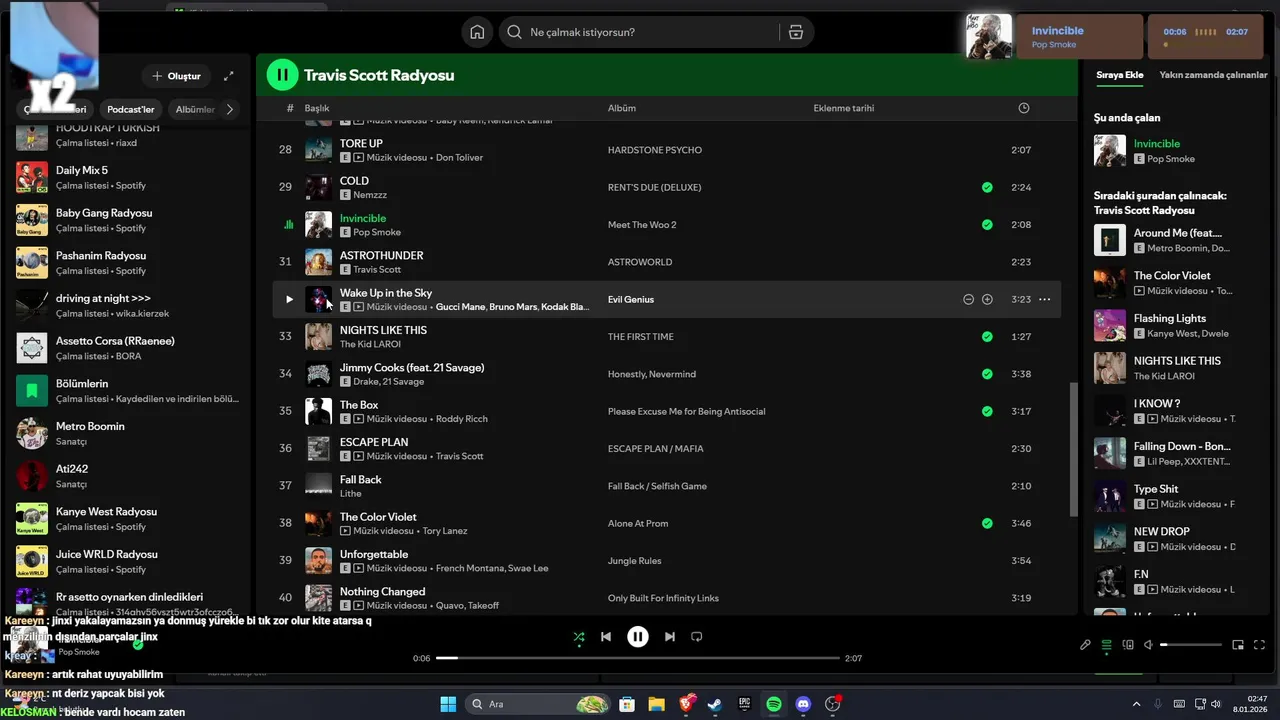
Task: Open Baby Gang Radyosu from library
Action: [128, 220]
